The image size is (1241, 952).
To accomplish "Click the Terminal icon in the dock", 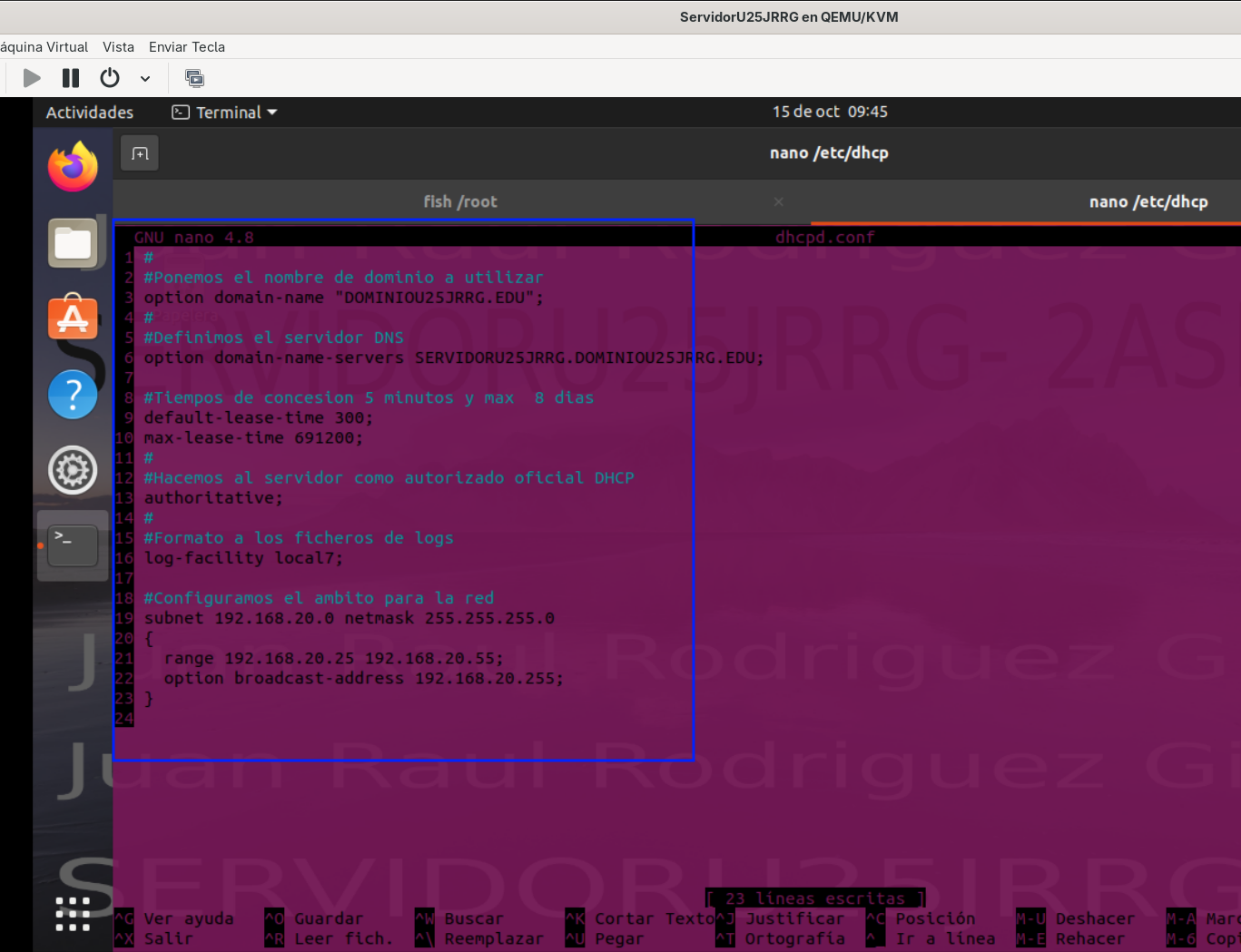I will click(x=73, y=545).
